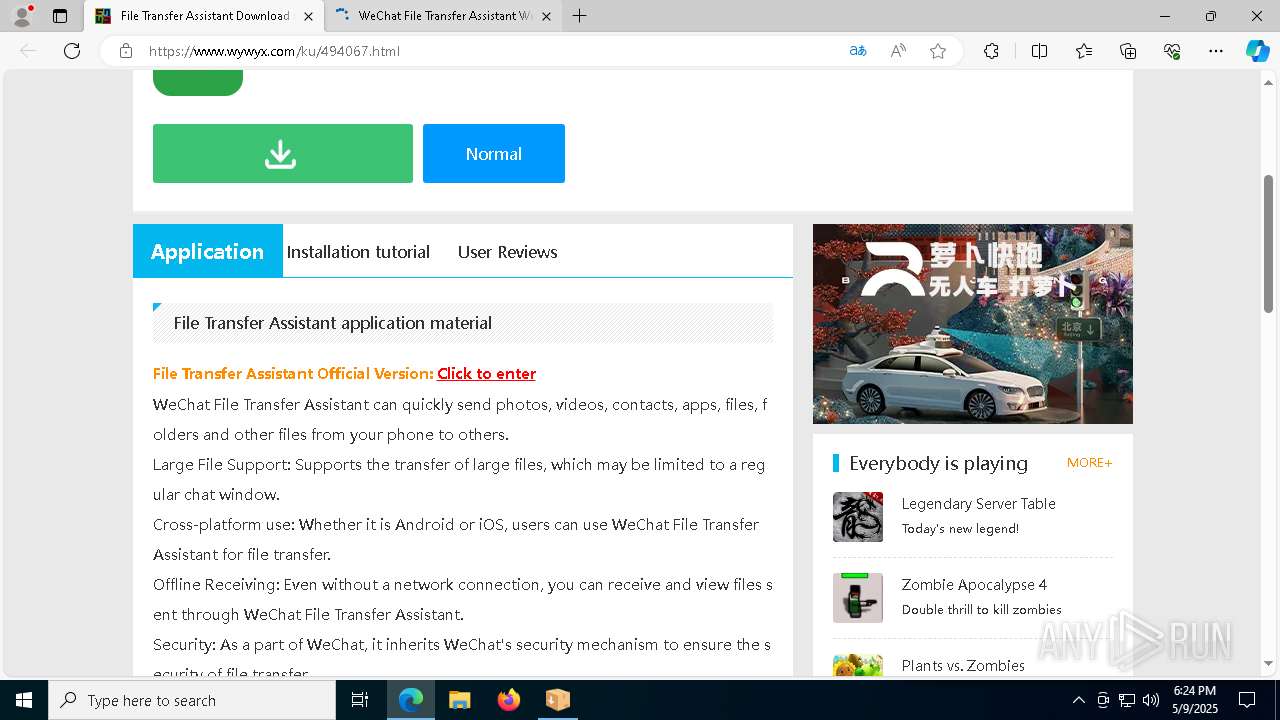The height and width of the screenshot is (720, 1280).
Task: Click the profile avatar icon
Action: pyautogui.click(x=22, y=16)
